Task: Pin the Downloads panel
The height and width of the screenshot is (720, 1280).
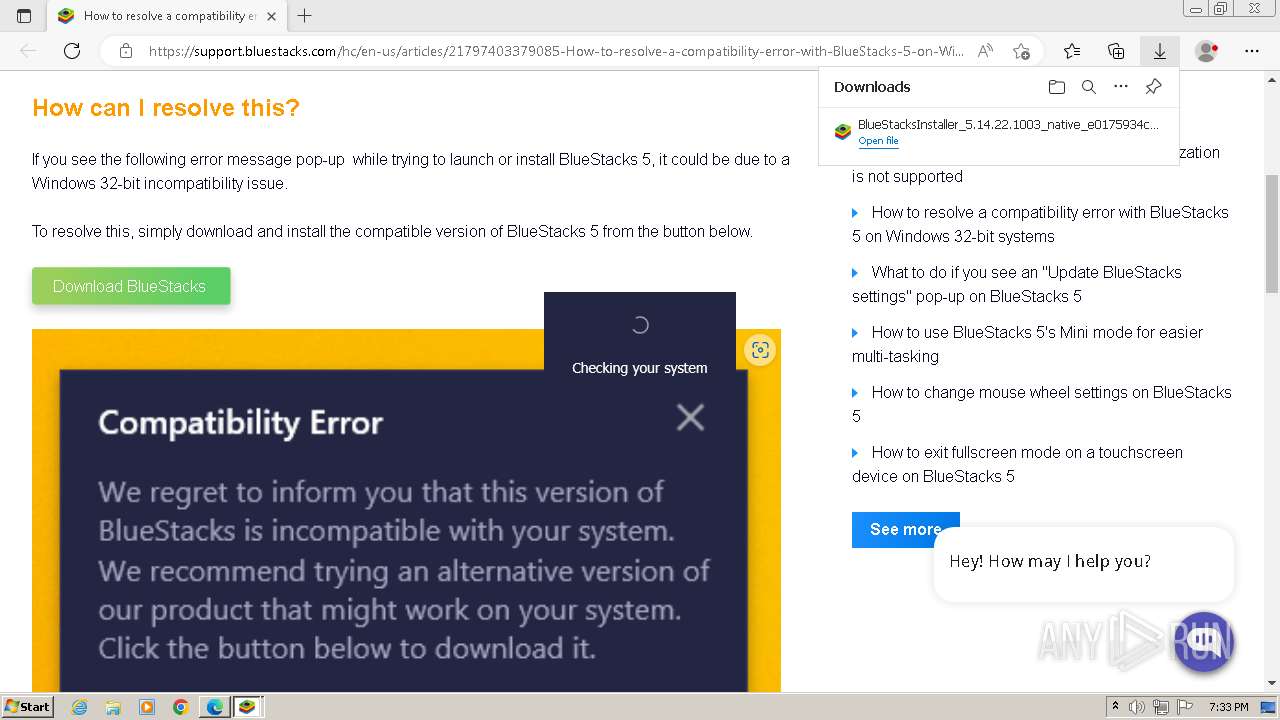Action: (x=1153, y=87)
